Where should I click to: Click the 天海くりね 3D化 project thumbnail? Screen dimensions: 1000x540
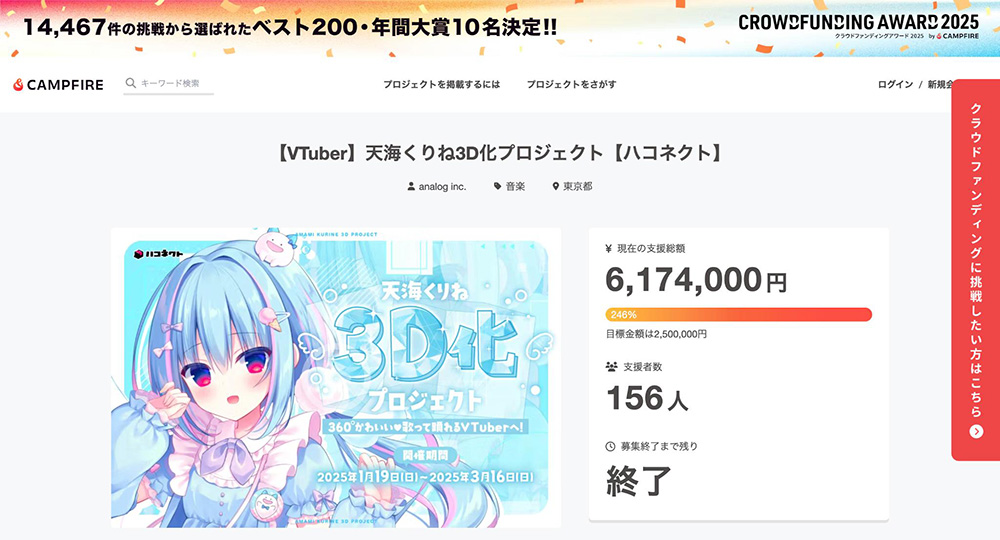pos(336,377)
